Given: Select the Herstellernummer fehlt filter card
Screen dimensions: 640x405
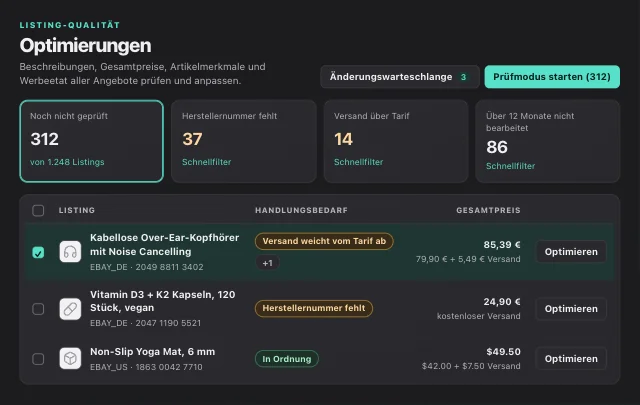Looking at the screenshot, I should point(244,141).
